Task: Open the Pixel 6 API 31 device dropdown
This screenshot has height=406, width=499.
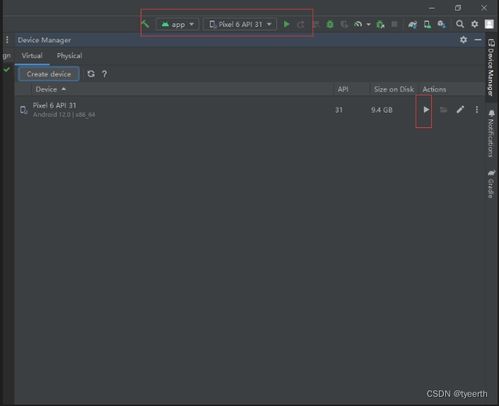Action: [240, 24]
